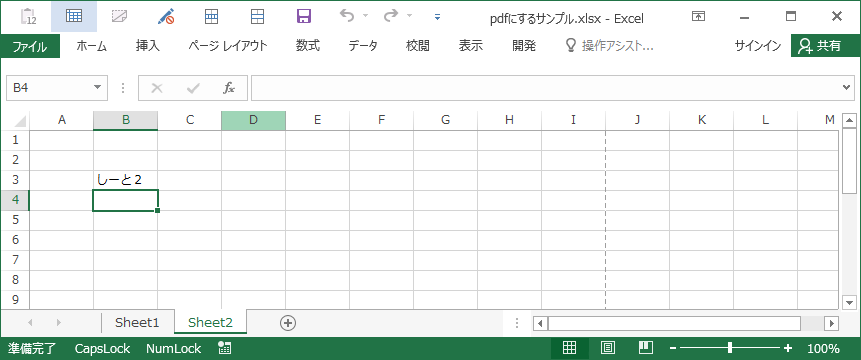Open the ファイル tab
Image resolution: width=861 pixels, height=360 pixels.
(x=30, y=46)
